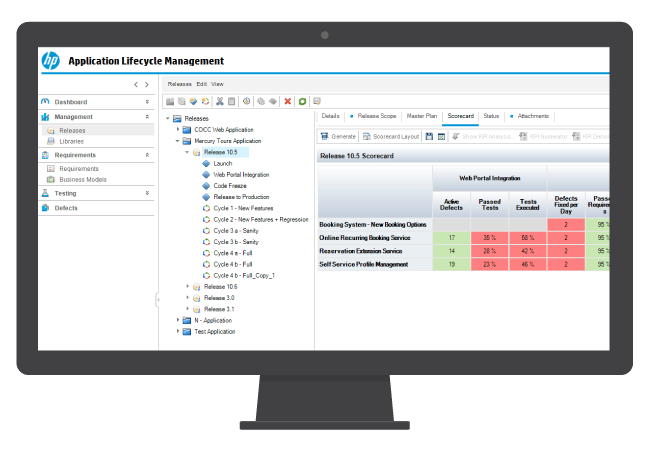Screen dimensions: 650x450
Task: Collapse the Mercury Tours Application folder
Action: pos(177,141)
